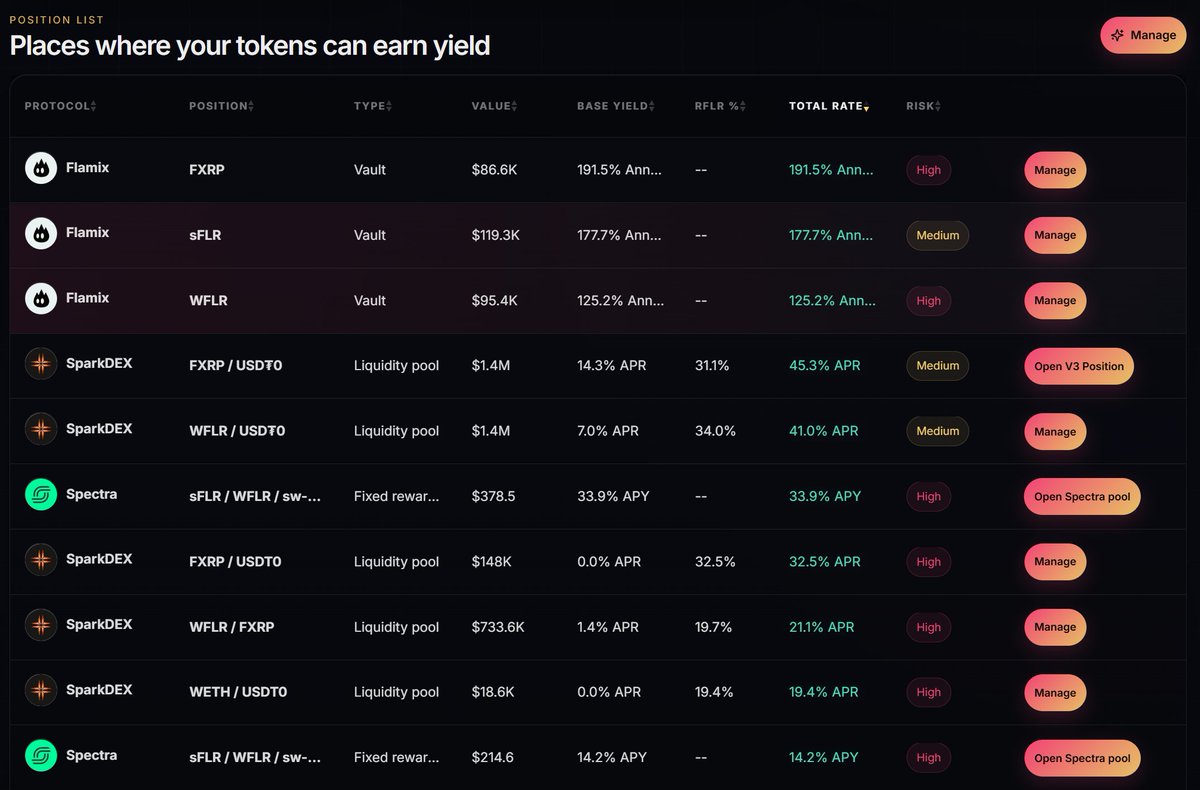Open Spectra pool for the 33.9% APY row
The image size is (1200, 790).
point(1082,496)
